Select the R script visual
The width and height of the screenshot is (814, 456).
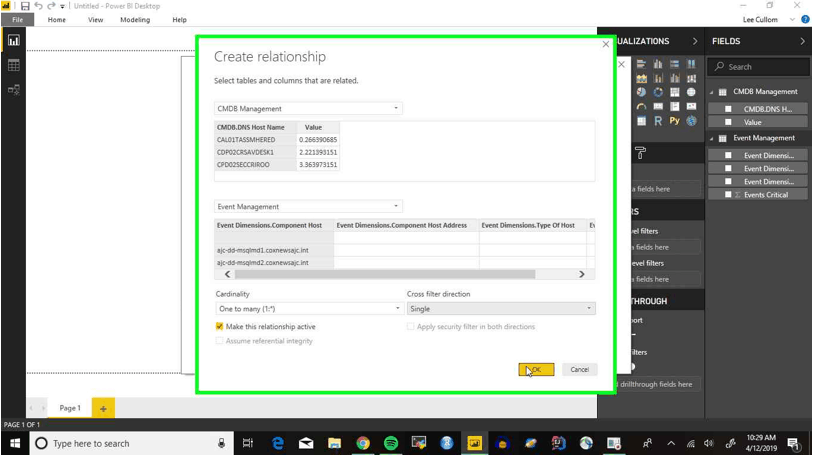[x=658, y=121]
